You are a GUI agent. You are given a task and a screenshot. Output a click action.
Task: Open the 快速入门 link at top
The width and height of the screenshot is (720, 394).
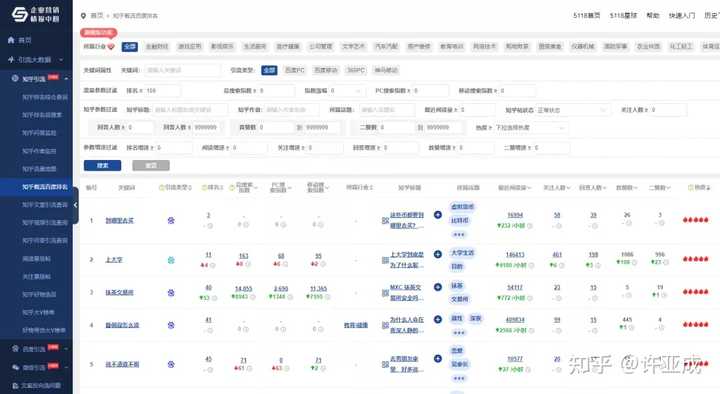682,15
